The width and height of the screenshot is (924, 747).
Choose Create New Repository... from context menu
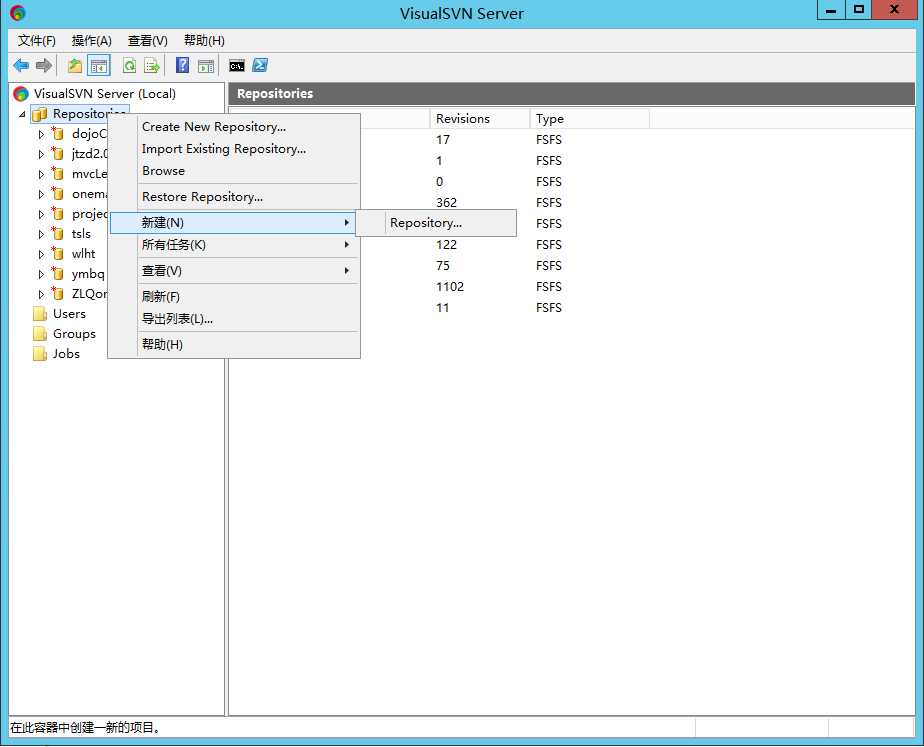click(x=234, y=127)
